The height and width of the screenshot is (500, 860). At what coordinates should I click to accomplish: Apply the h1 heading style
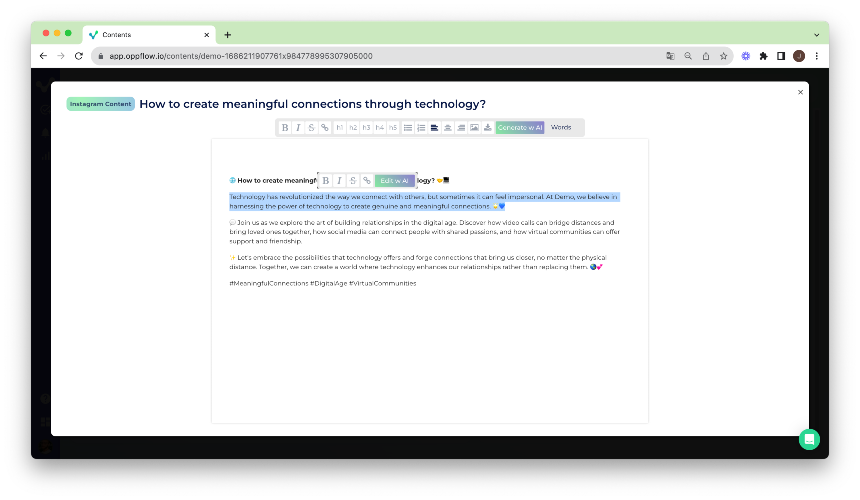[340, 128]
